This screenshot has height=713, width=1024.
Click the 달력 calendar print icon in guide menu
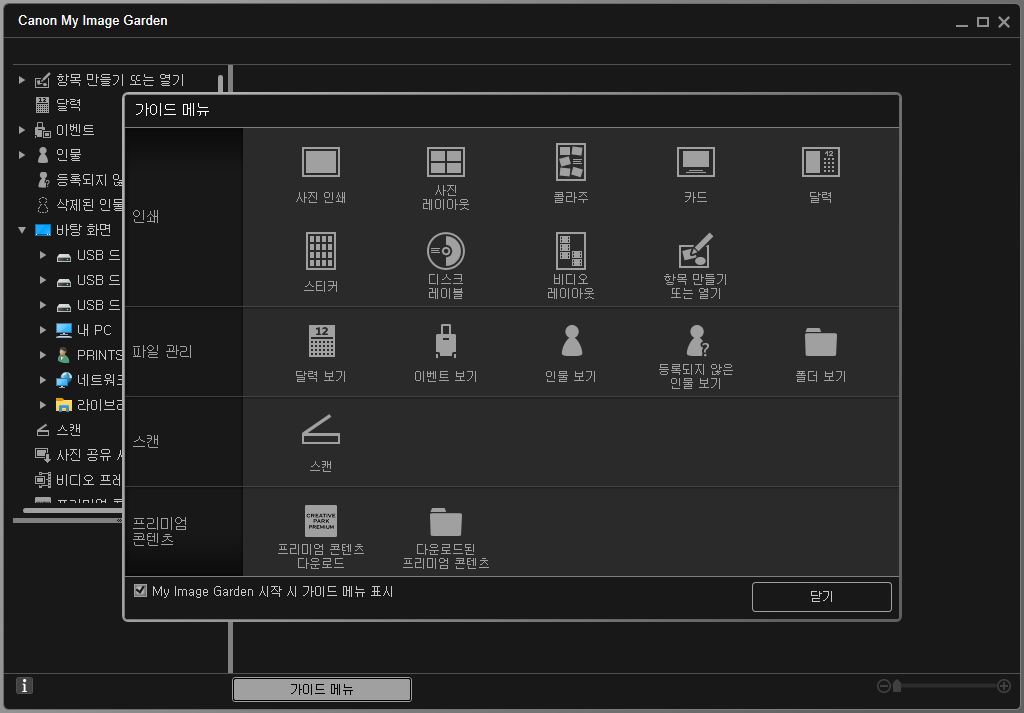point(821,163)
